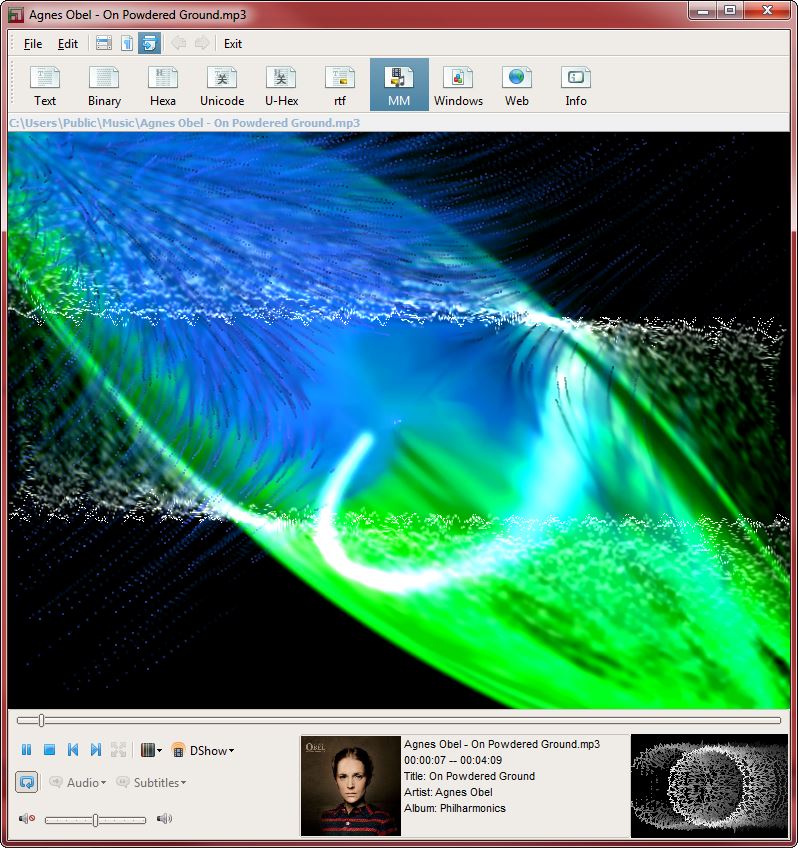Open the Subtitles dropdown
The image size is (798, 848).
click(151, 783)
